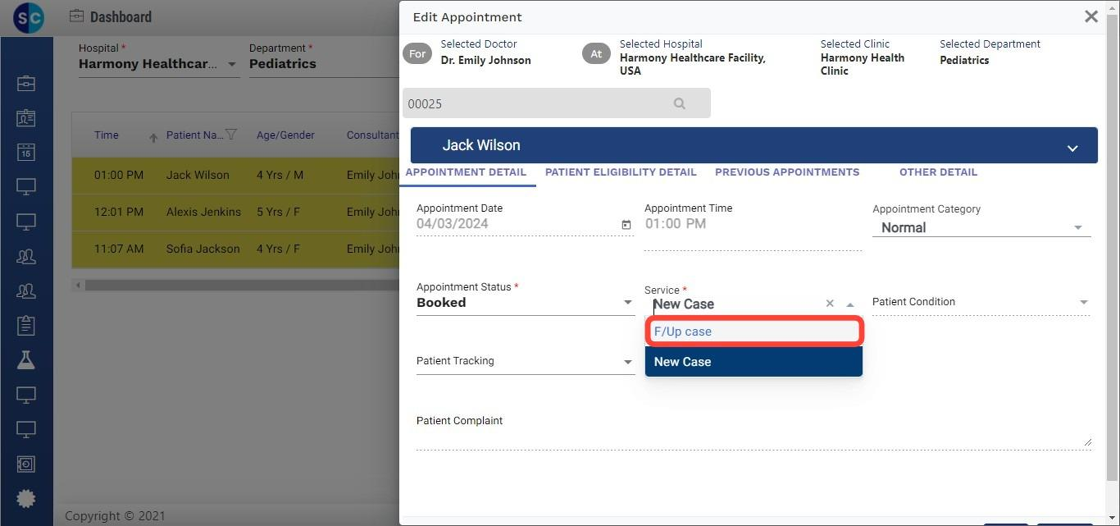The height and width of the screenshot is (526, 1120).
Task: Click the Dashboard page title
Action: click(x=121, y=16)
